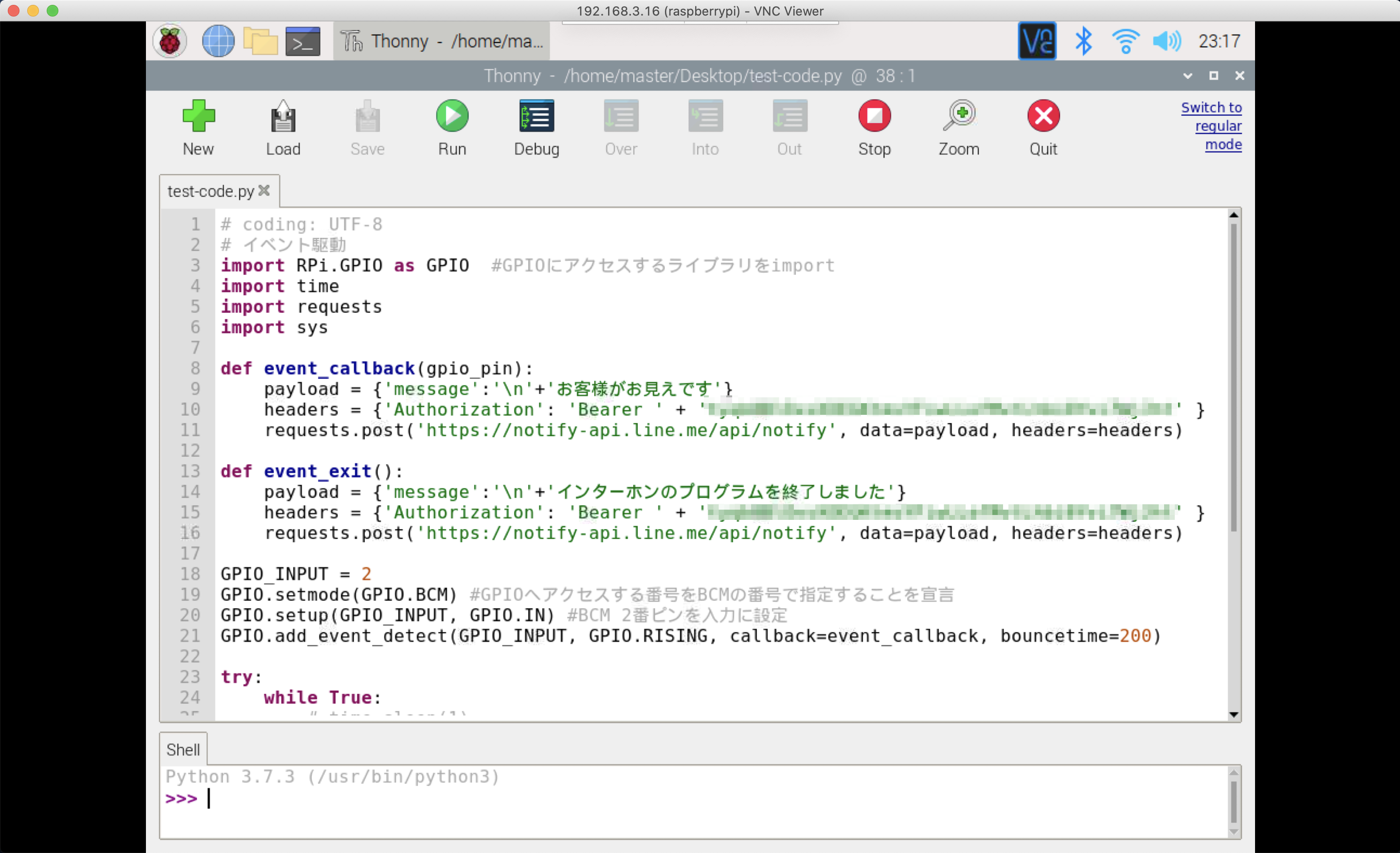Click the Bluetooth tray icon
Viewport: 1400px width, 853px height.
point(1083,41)
